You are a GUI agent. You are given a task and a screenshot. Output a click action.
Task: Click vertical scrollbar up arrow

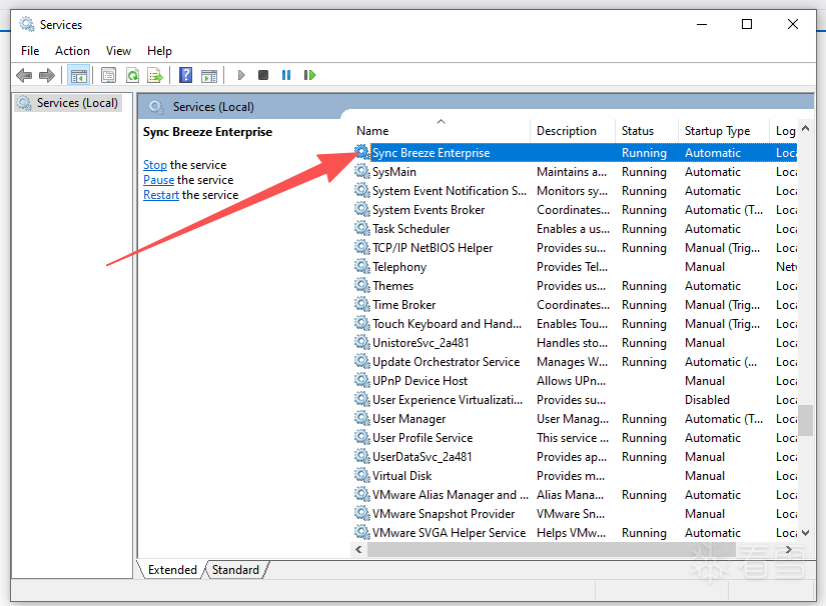[805, 128]
